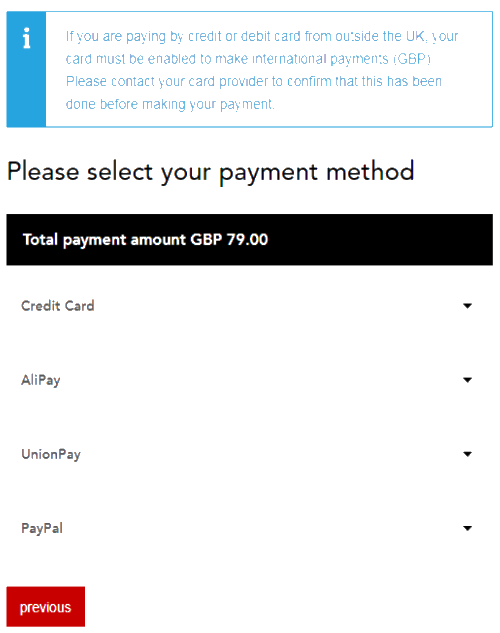
Task: Click the UnionPay dropdown arrow icon
Action: point(467,454)
